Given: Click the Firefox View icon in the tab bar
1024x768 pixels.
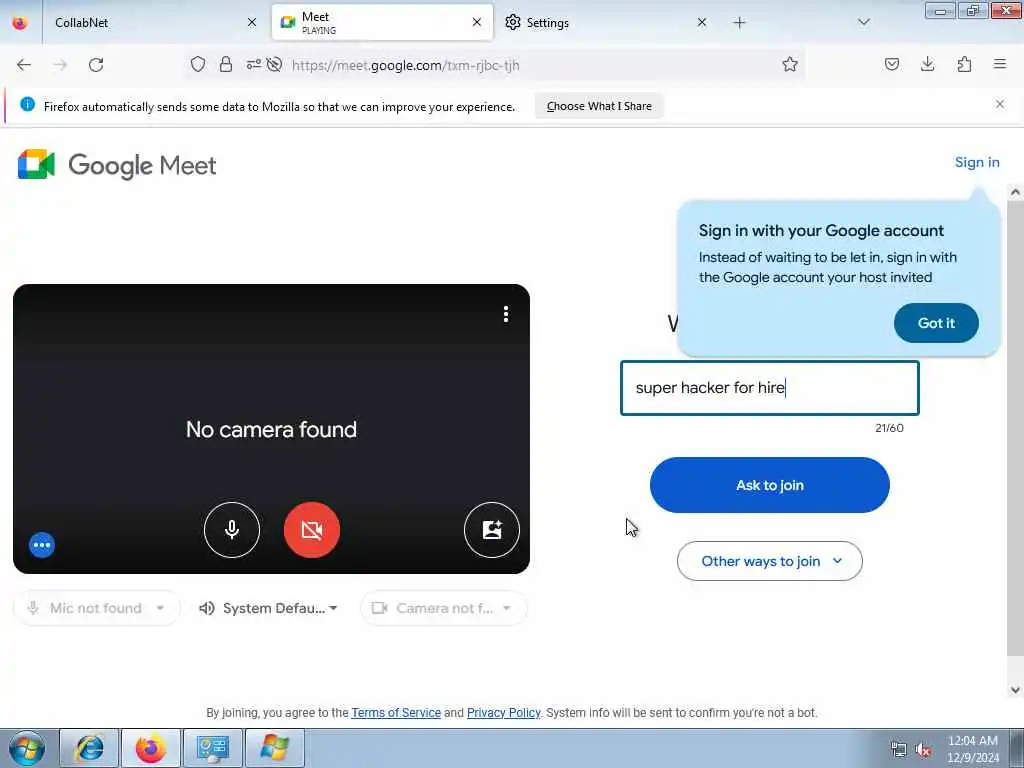Looking at the screenshot, I should [20, 23].
